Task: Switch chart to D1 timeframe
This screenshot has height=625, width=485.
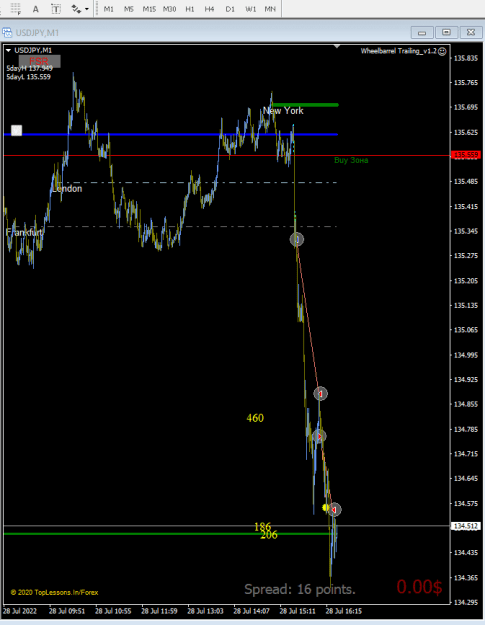Action: pos(230,9)
